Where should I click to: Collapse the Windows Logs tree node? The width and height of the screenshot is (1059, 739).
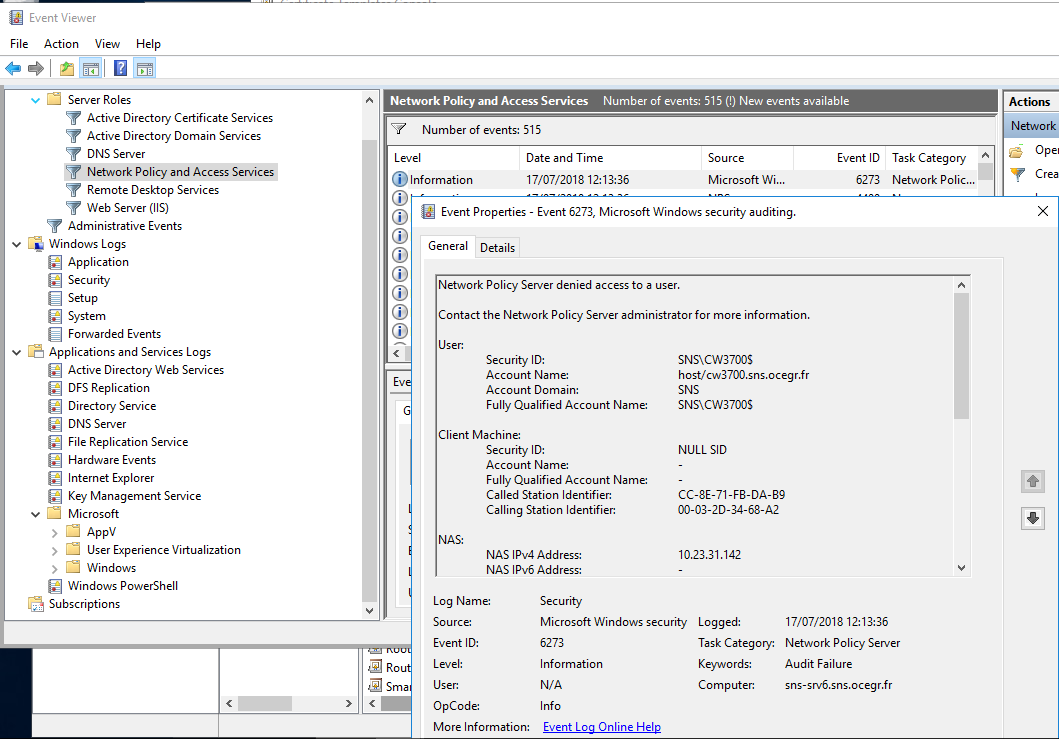(17, 245)
